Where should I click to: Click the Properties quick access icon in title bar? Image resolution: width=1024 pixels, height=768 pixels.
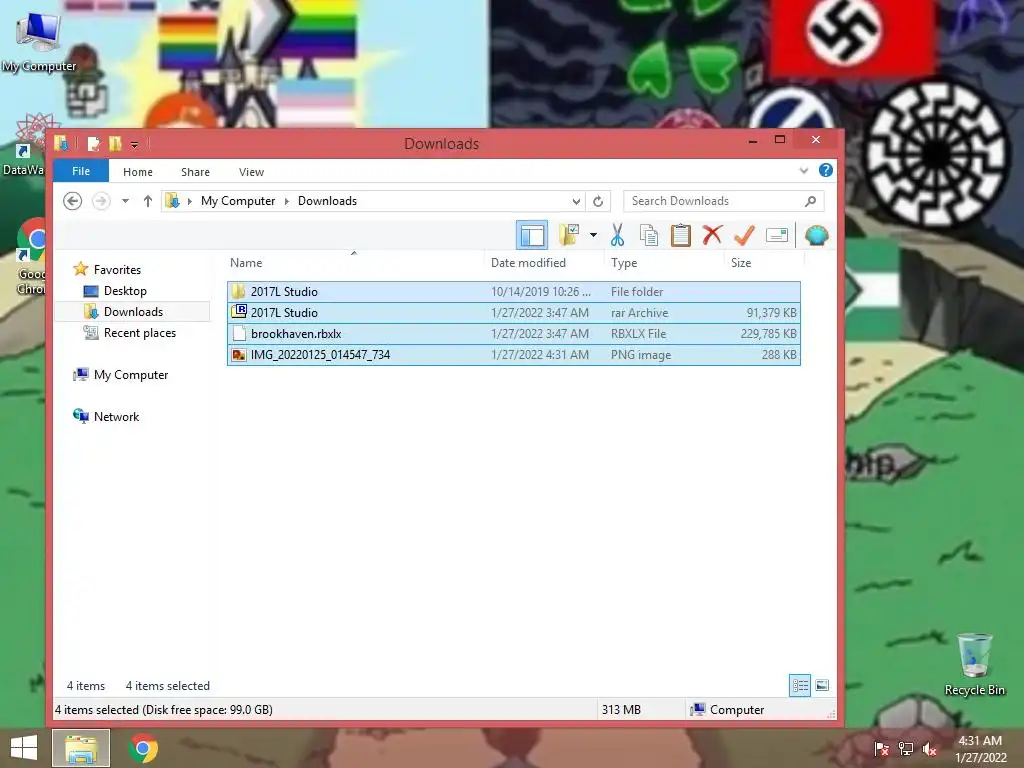pyautogui.click(x=93, y=144)
